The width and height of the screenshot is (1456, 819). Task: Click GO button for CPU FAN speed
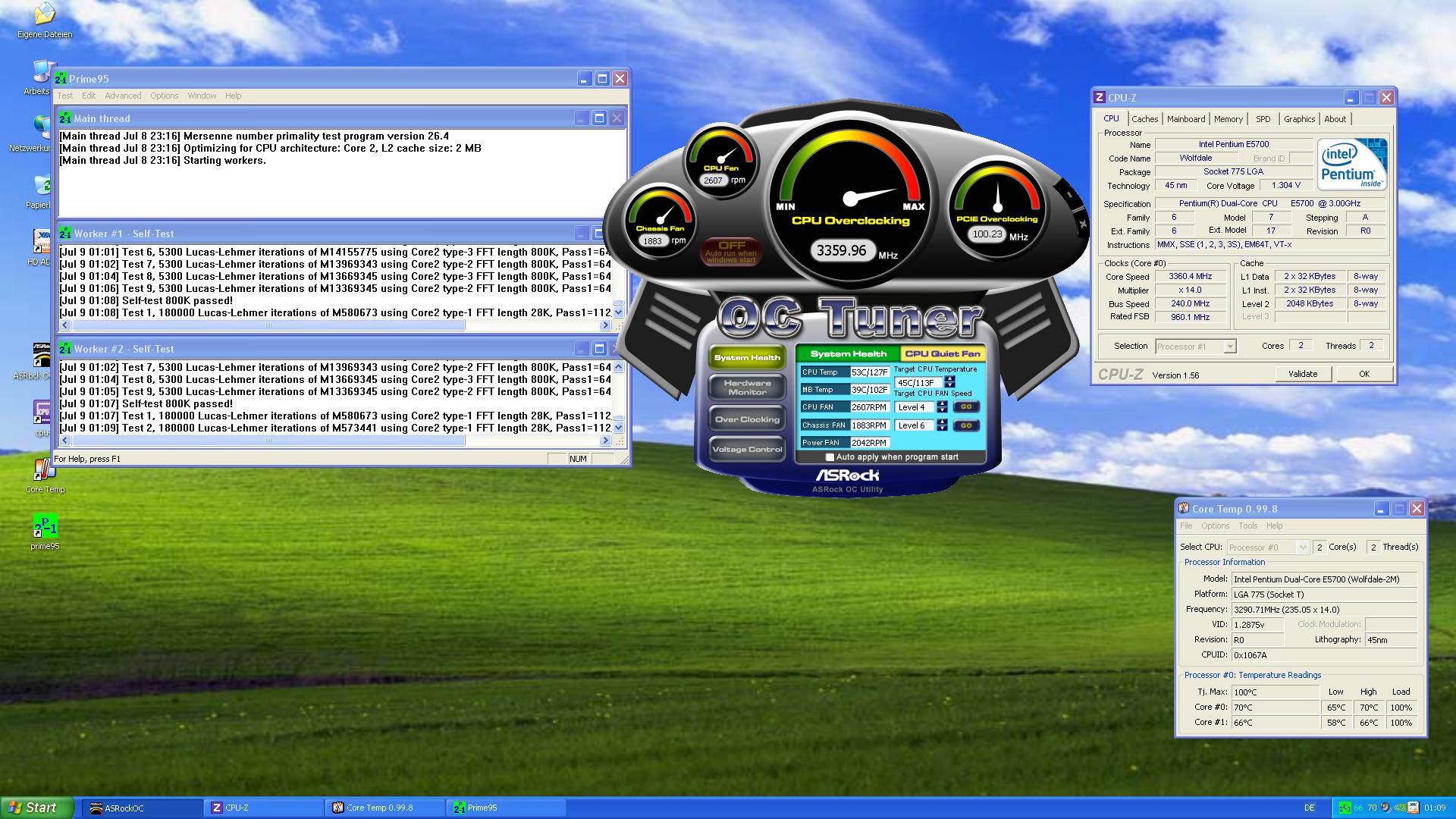click(965, 407)
